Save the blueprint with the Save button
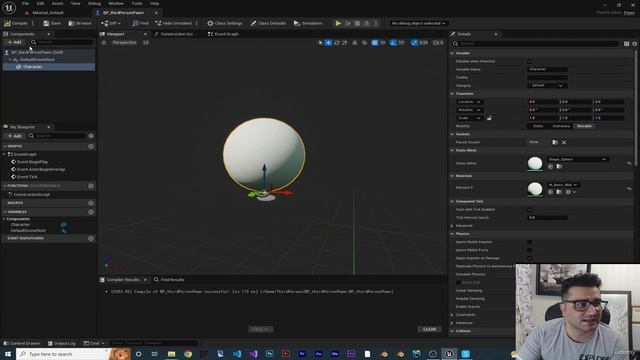The width and height of the screenshot is (640, 360). 52,23
